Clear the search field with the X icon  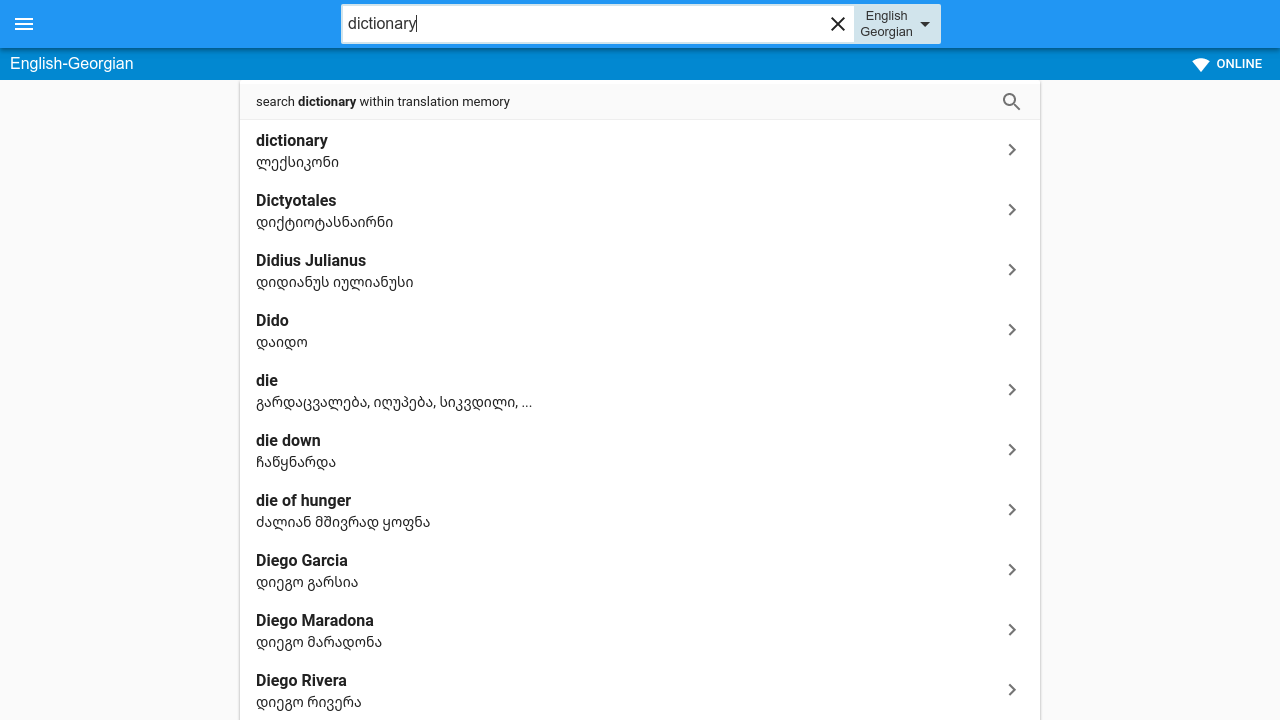click(x=838, y=24)
